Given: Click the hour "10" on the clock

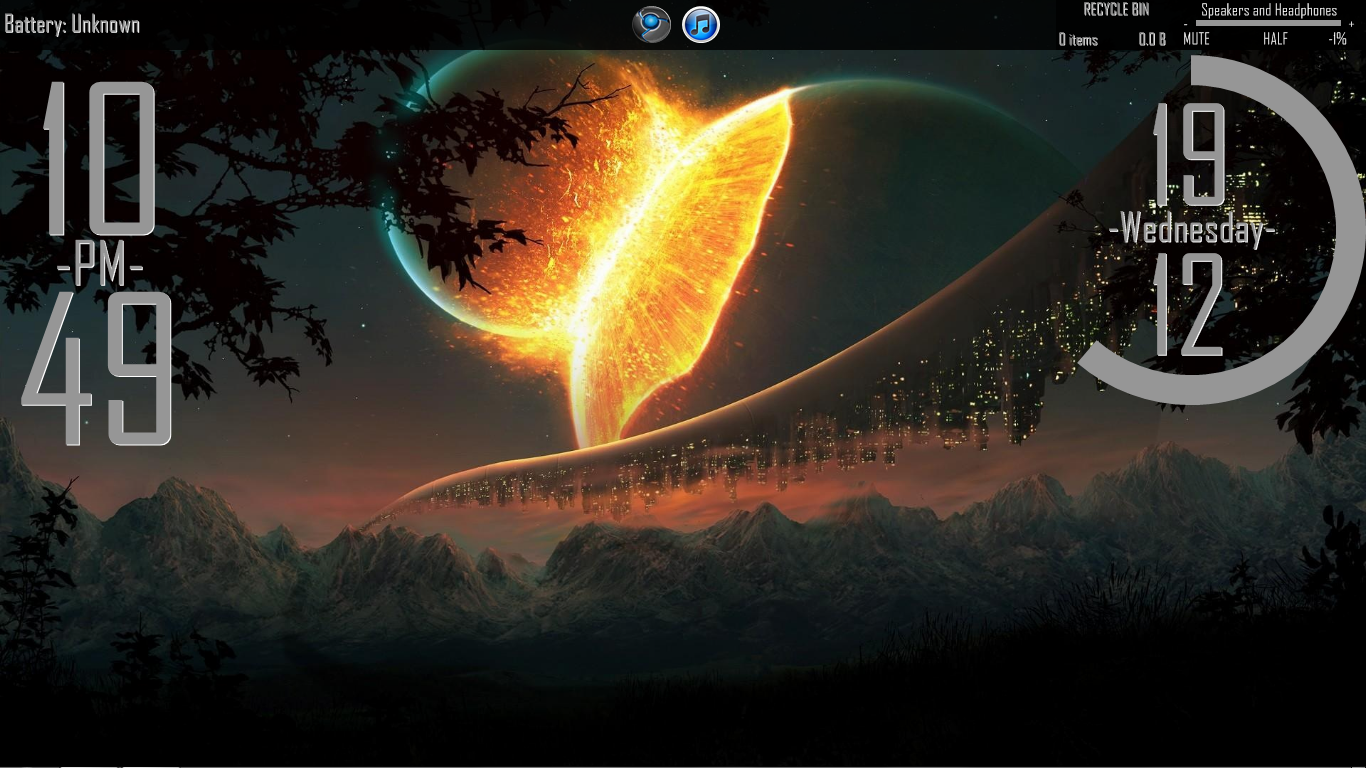Looking at the screenshot, I should tap(98, 158).
